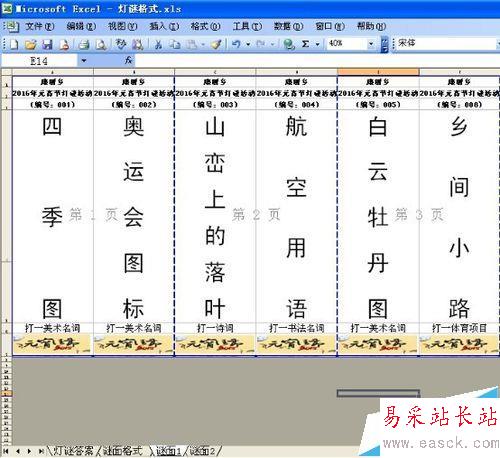The height and width of the screenshot is (458, 500).
Task: Click the character 叶 in column C
Action: 215,308
